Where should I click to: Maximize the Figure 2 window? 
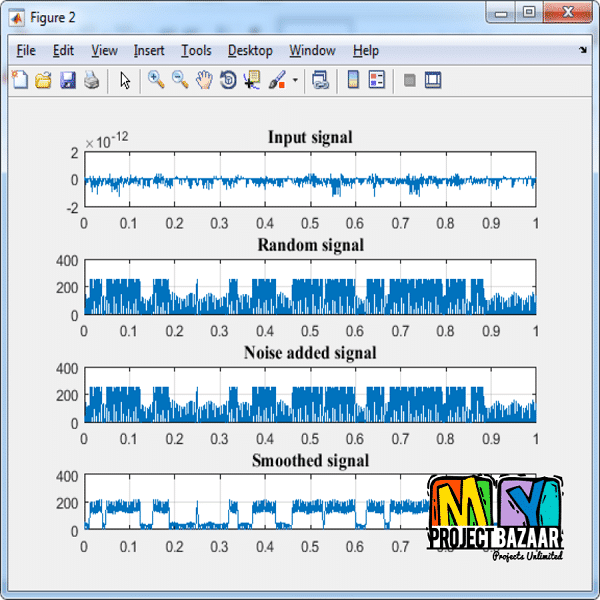pos(529,12)
